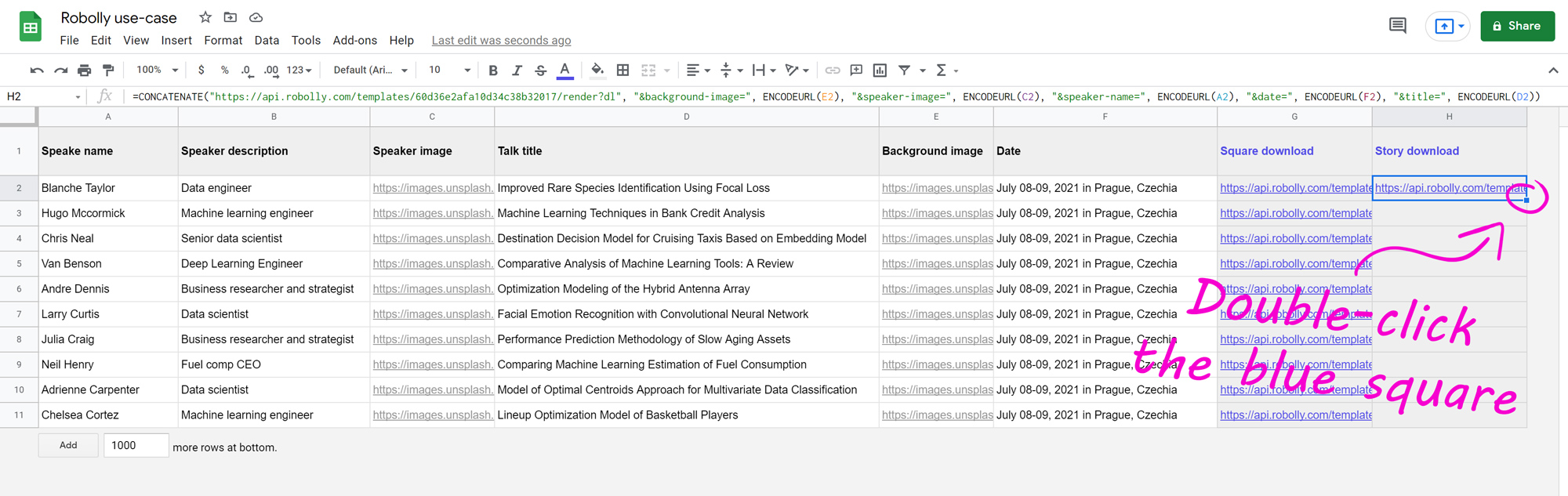Open the text color picker
The width and height of the screenshot is (1568, 496).
(564, 71)
